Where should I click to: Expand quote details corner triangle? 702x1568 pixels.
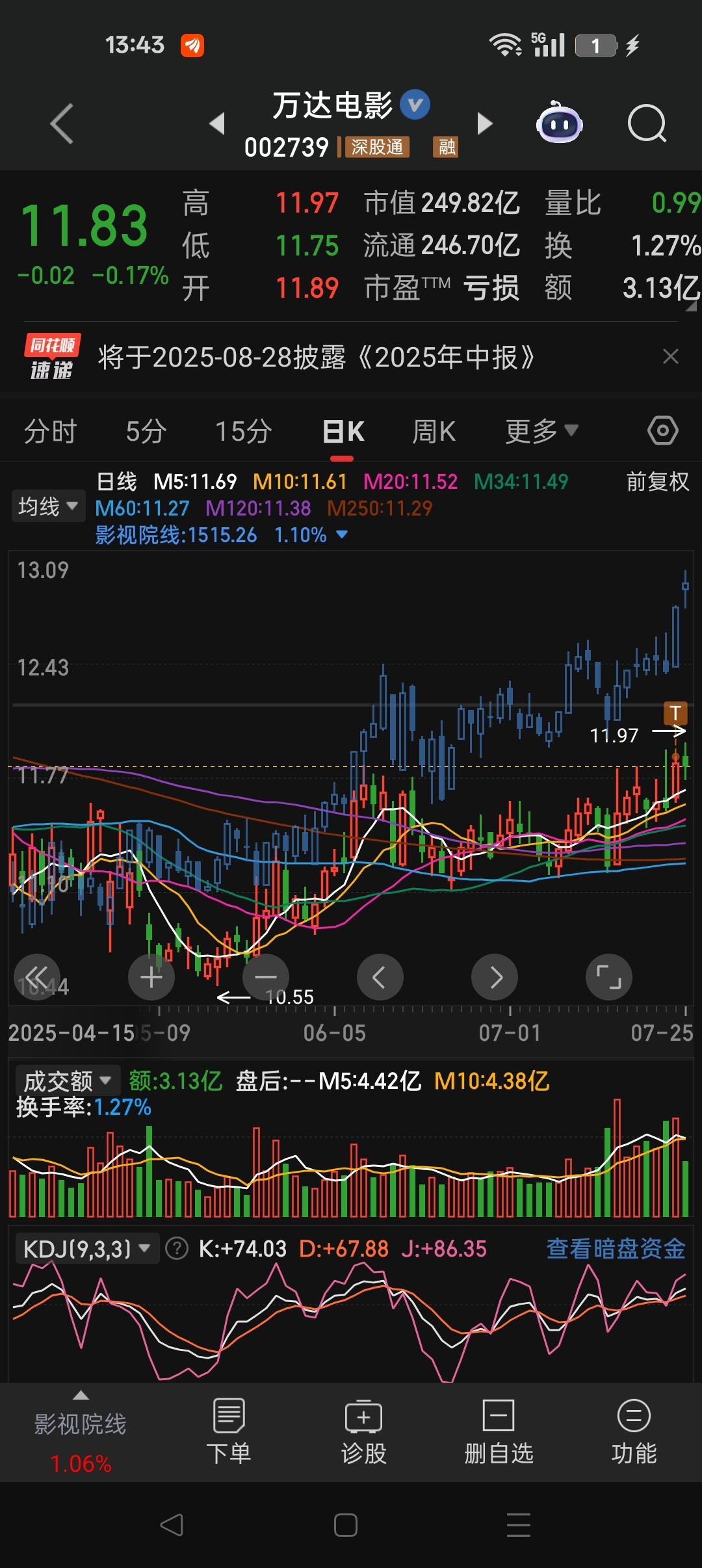click(691, 306)
